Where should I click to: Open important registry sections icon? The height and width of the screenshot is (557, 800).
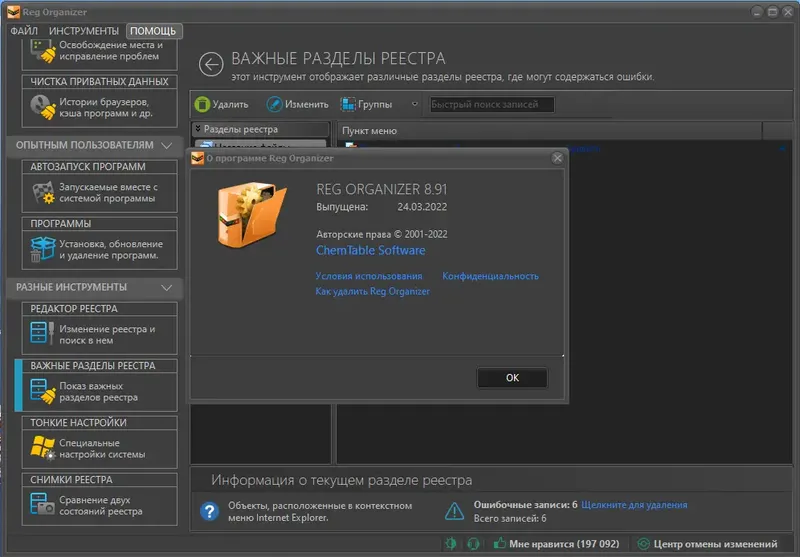coord(43,391)
